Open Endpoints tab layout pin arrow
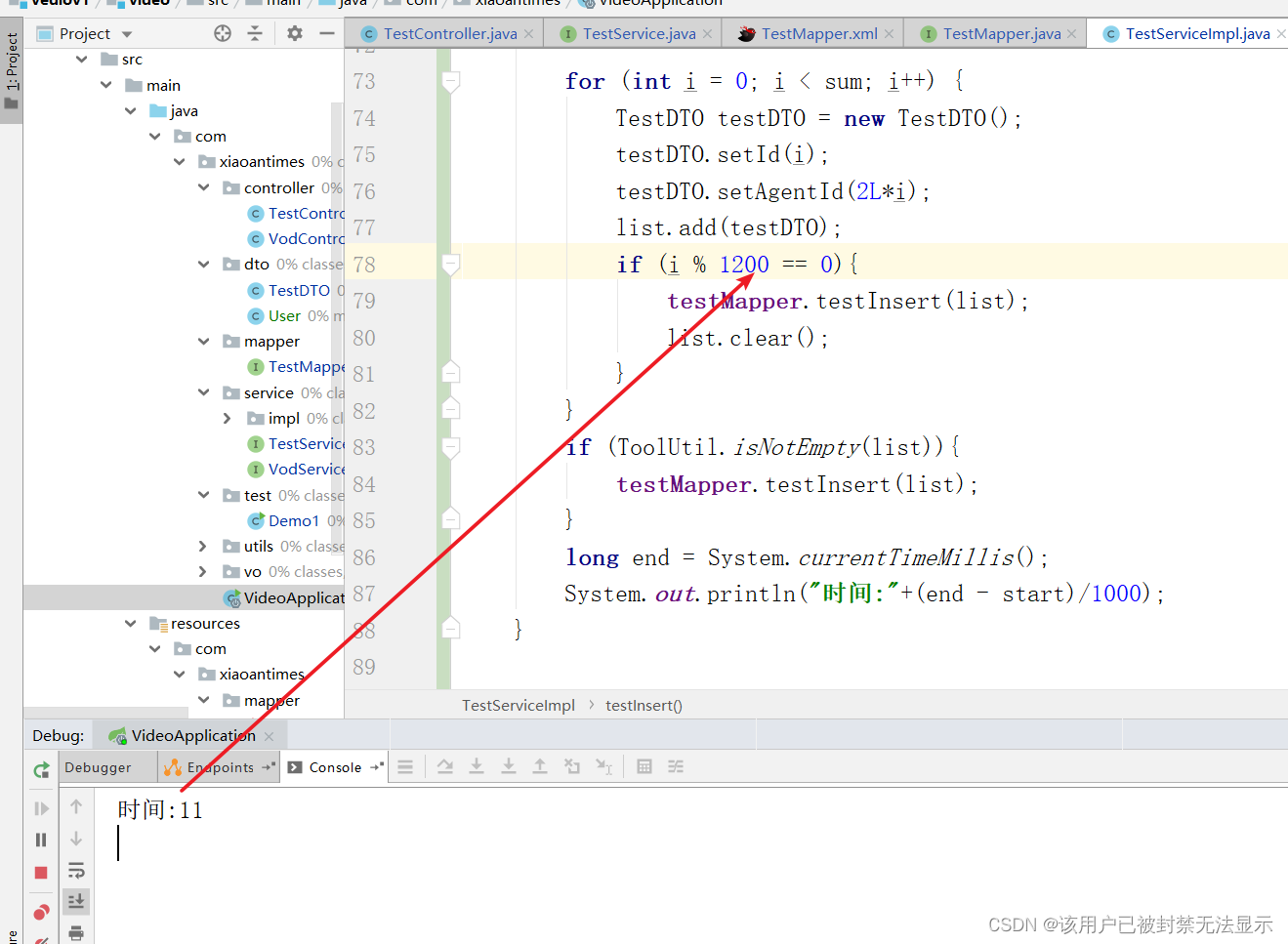1288x944 pixels. coord(269,767)
